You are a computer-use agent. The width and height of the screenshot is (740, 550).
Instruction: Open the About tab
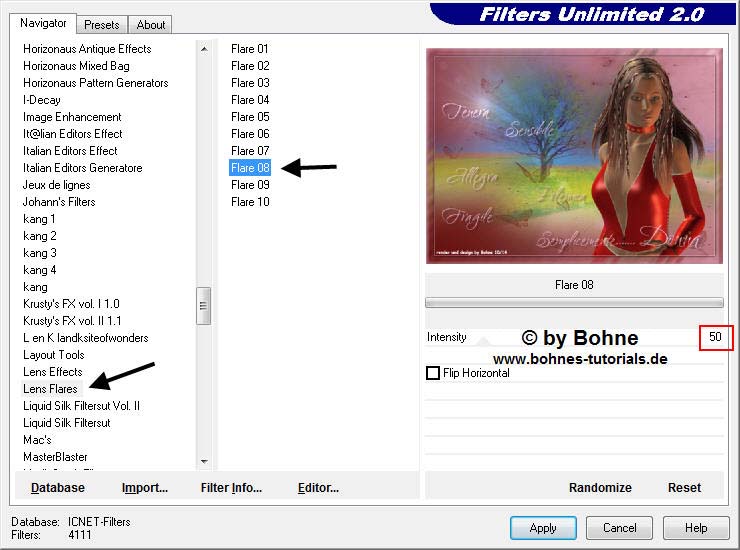[x=151, y=25]
